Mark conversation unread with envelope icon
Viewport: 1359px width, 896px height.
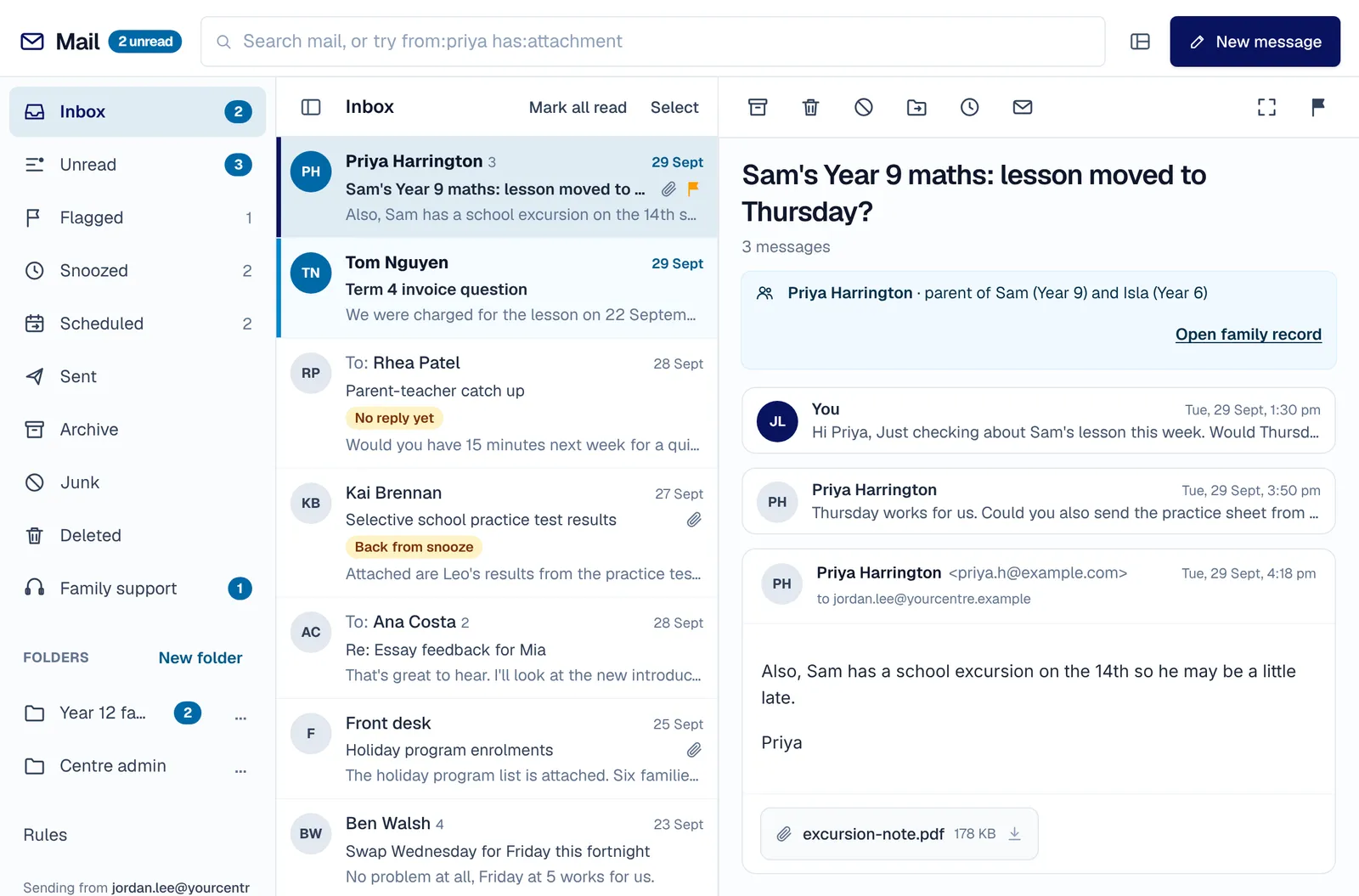(x=1023, y=107)
